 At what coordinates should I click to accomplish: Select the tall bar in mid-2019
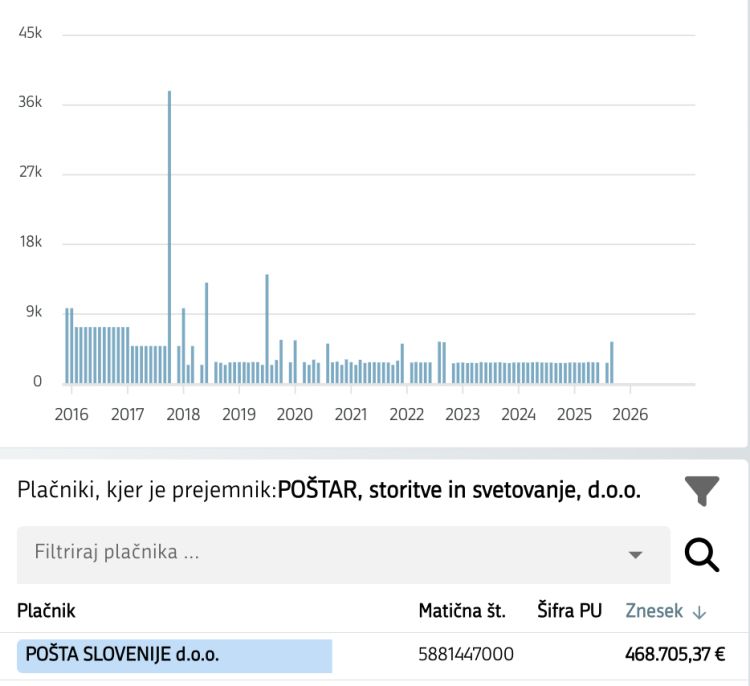pyautogui.click(x=267, y=328)
